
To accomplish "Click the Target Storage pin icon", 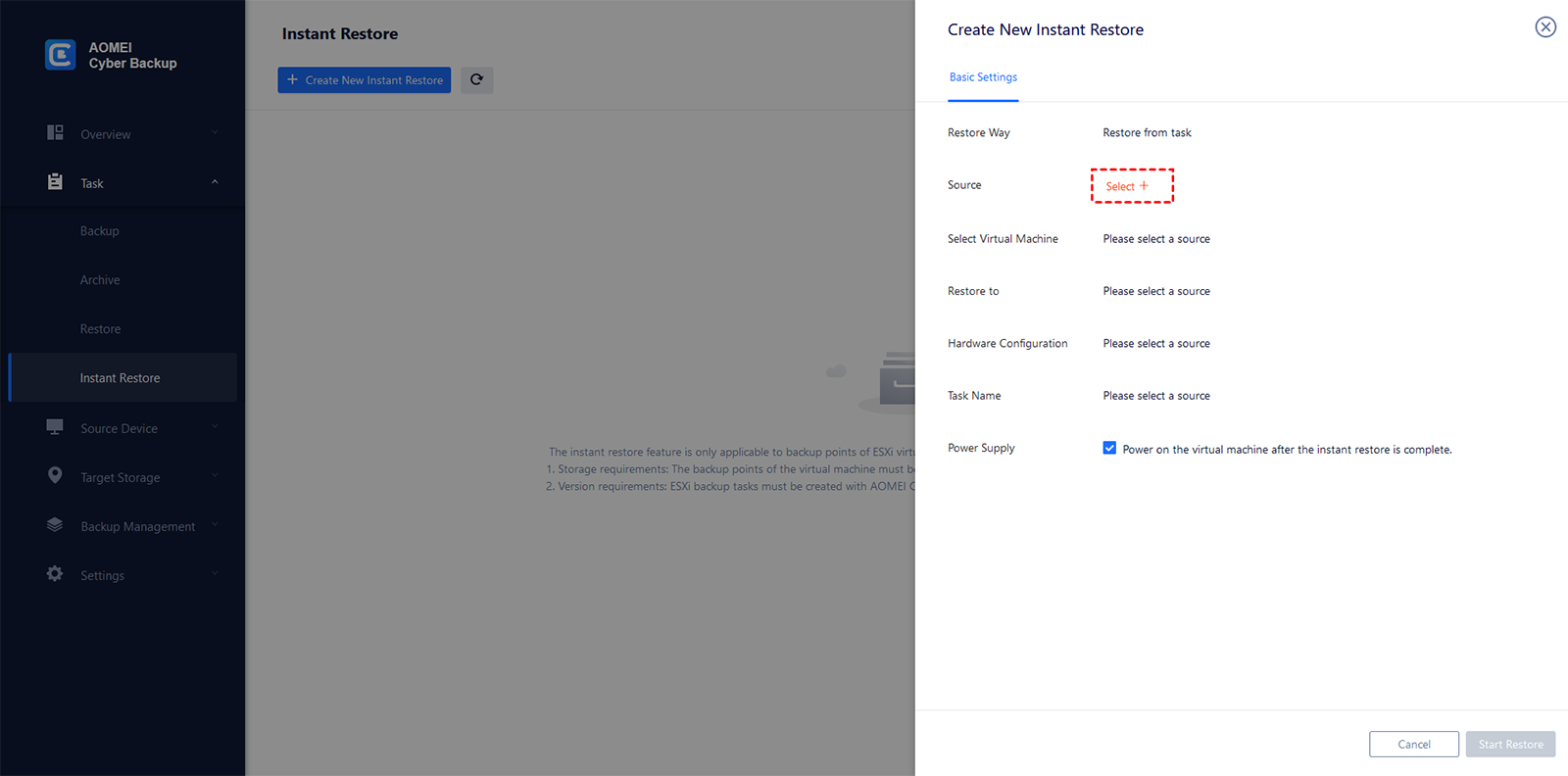I will (x=55, y=475).
